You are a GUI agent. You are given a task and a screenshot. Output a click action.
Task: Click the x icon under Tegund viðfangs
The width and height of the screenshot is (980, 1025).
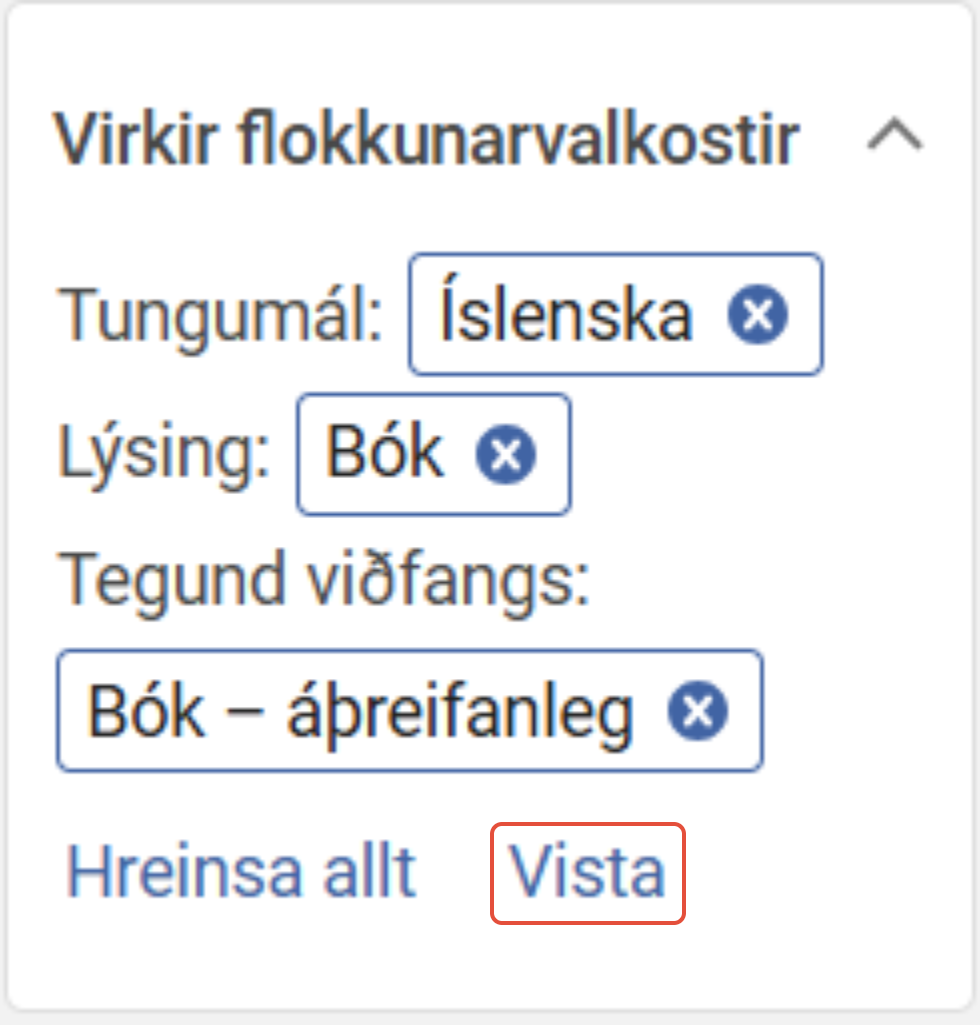[698, 711]
